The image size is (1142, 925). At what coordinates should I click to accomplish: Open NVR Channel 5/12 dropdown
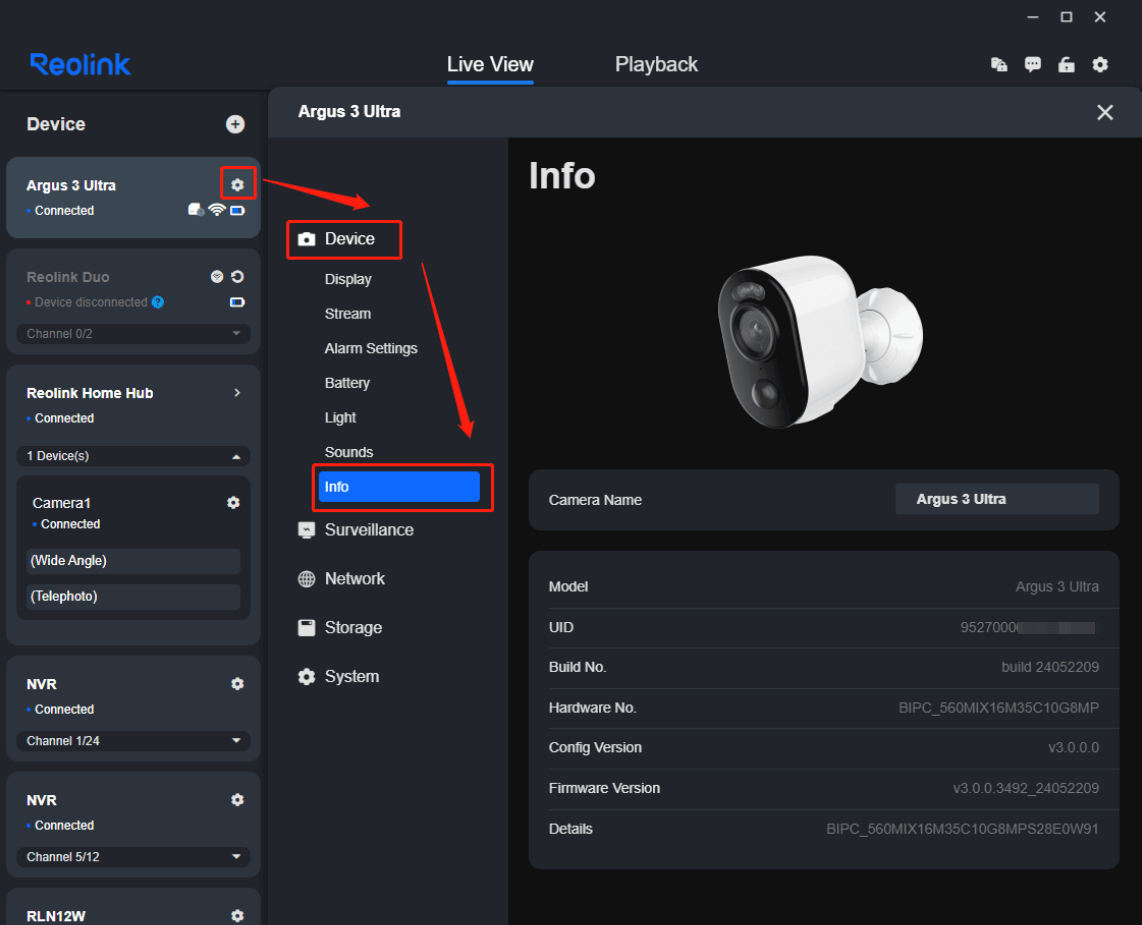(133, 857)
